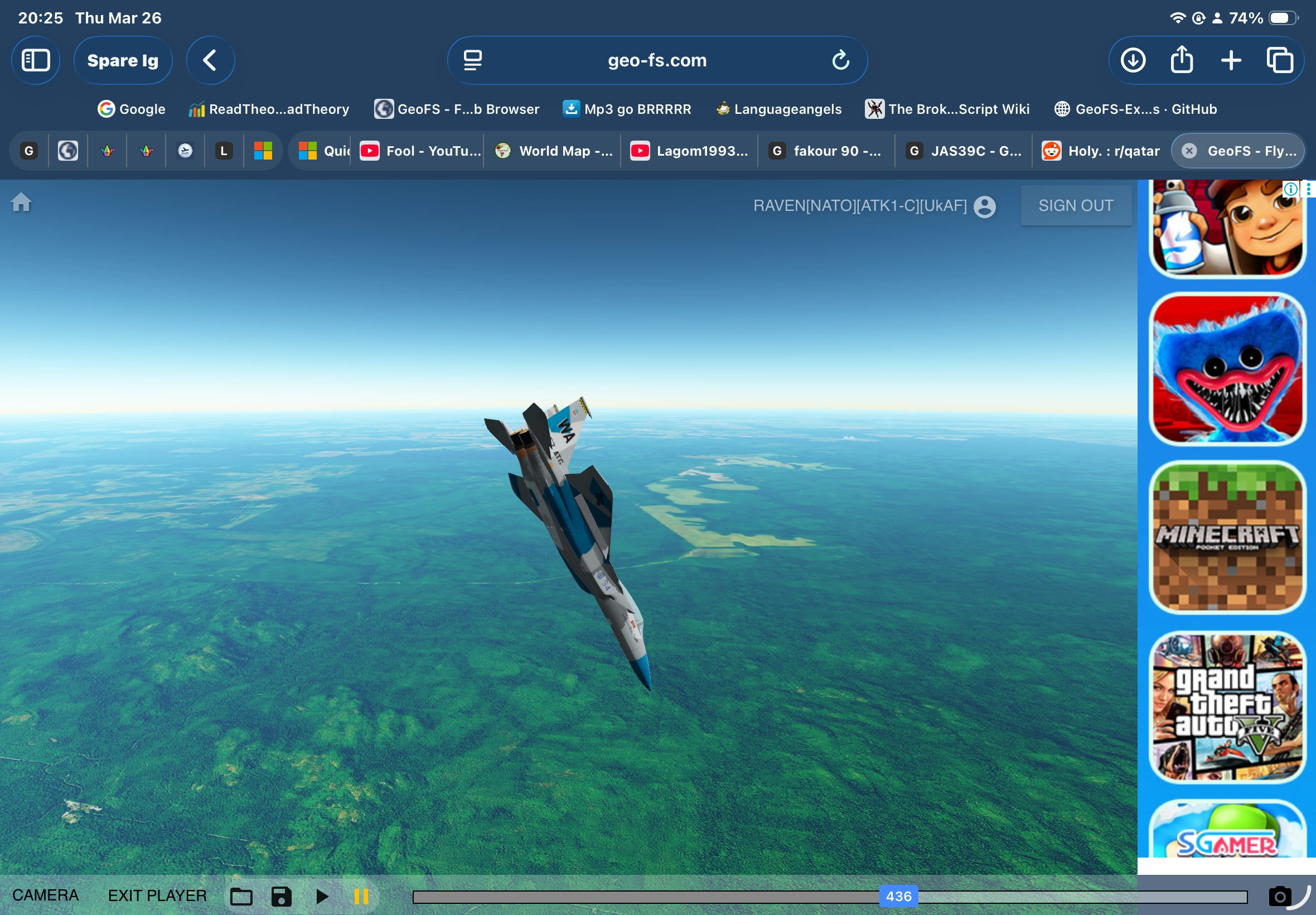Screen dimensions: 1316x915
Task: Tap the share icon in Safari toolbar
Action: click(x=1182, y=60)
